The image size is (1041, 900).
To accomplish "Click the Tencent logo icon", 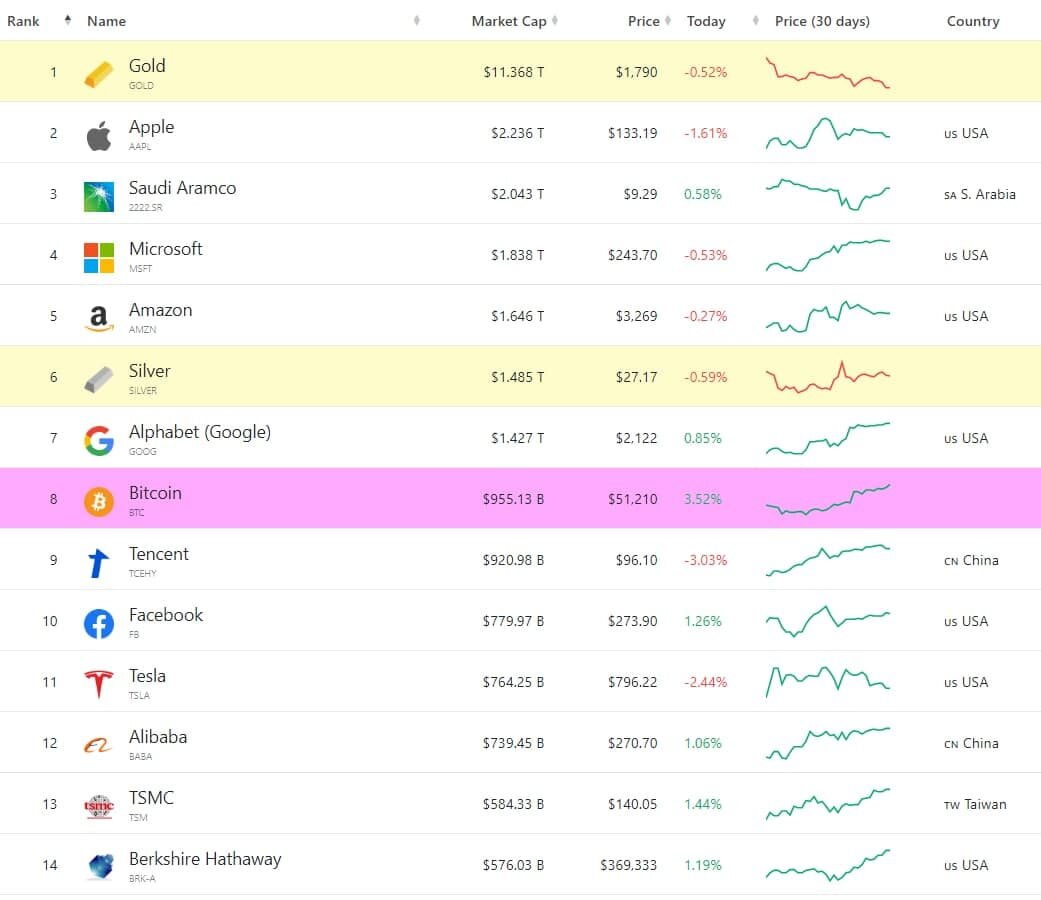I will click(98, 563).
